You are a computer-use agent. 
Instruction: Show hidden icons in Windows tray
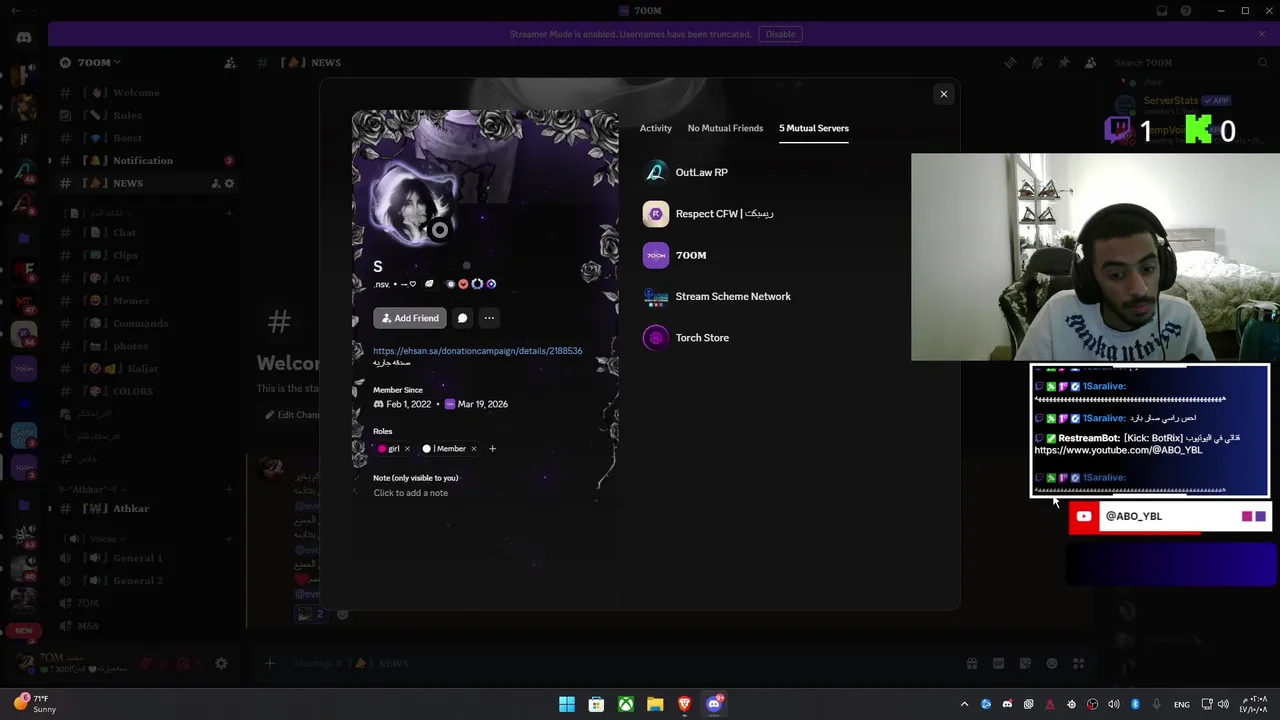[x=964, y=704]
